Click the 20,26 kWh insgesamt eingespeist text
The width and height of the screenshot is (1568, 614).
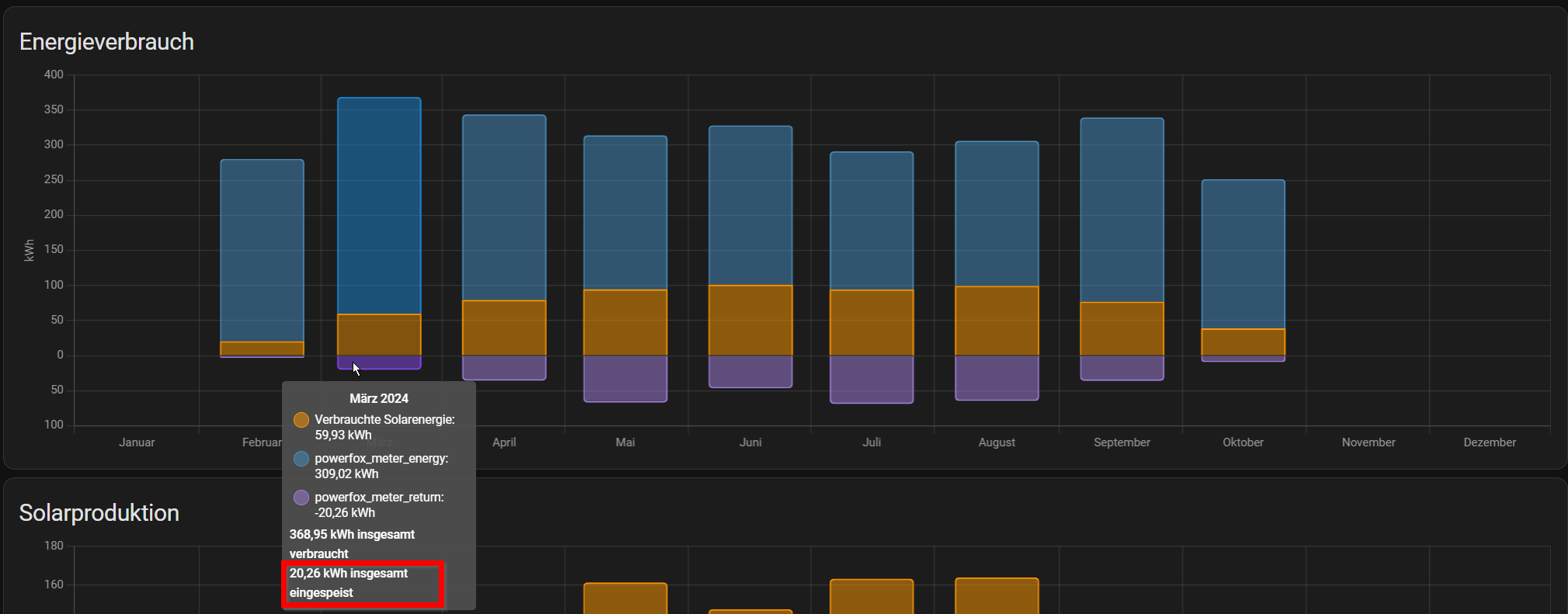[349, 583]
